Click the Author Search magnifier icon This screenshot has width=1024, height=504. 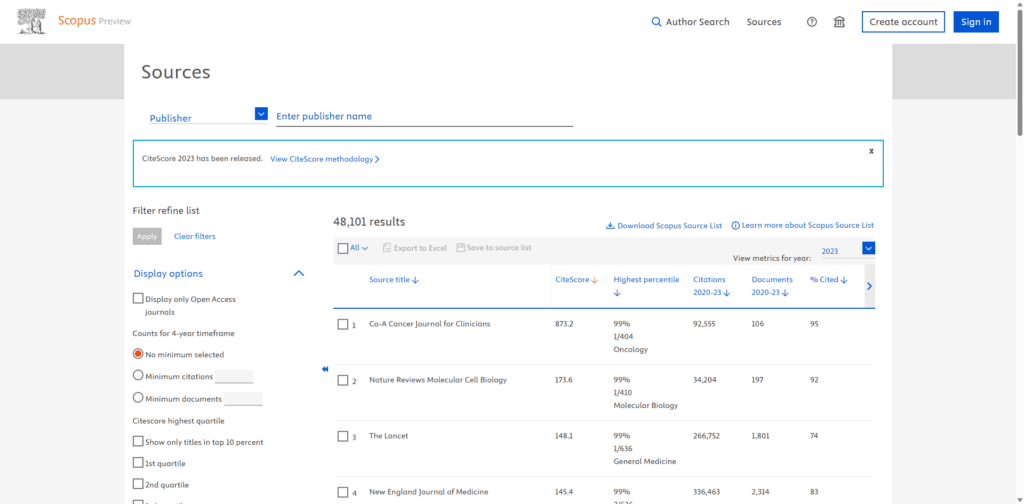coord(657,22)
